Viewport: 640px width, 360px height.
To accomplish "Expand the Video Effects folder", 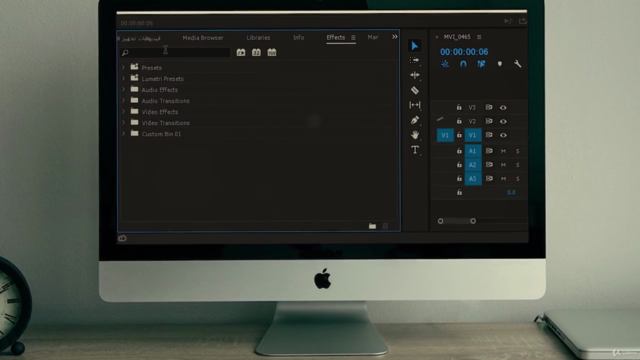I will pos(123,111).
